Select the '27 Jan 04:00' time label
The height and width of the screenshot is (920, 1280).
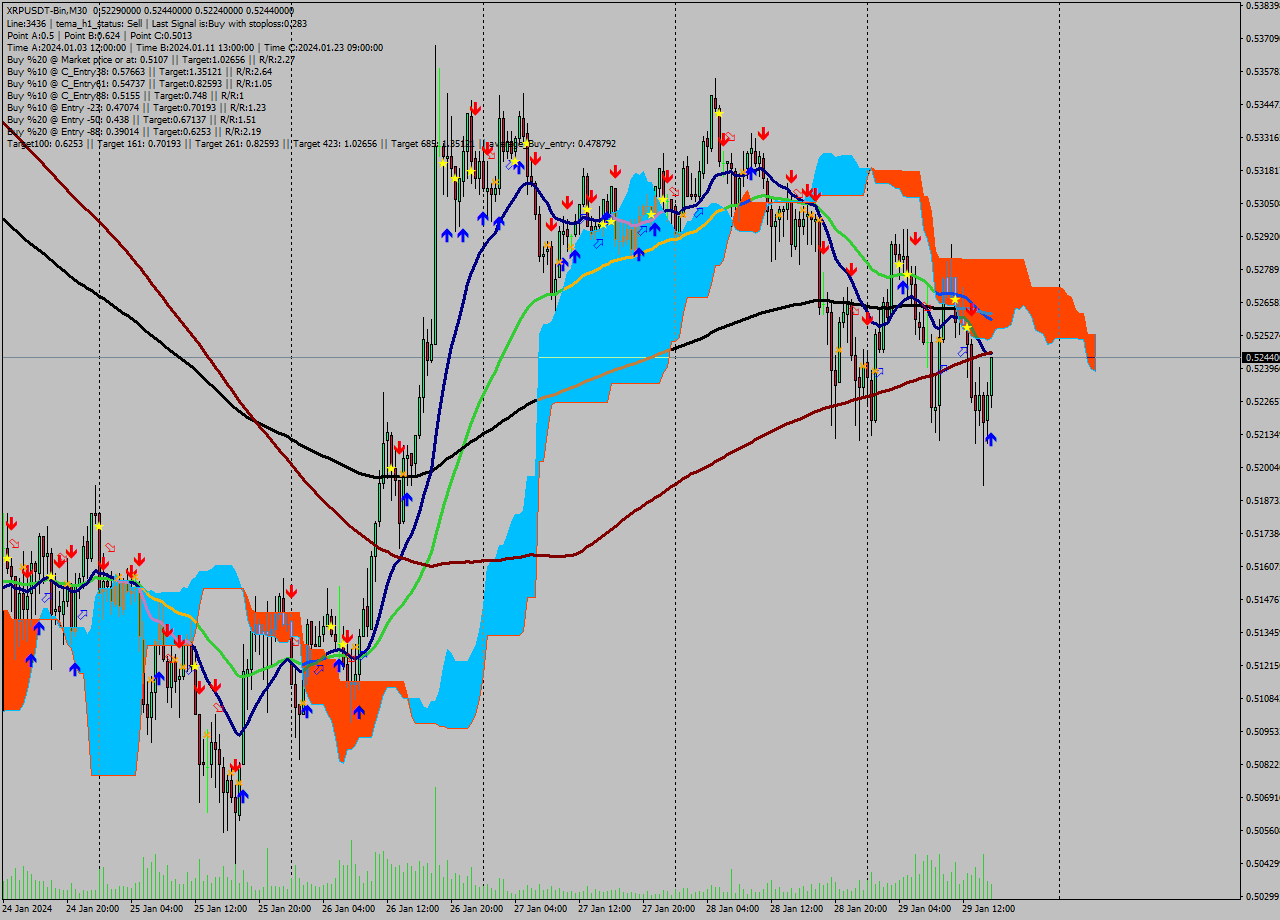541,909
